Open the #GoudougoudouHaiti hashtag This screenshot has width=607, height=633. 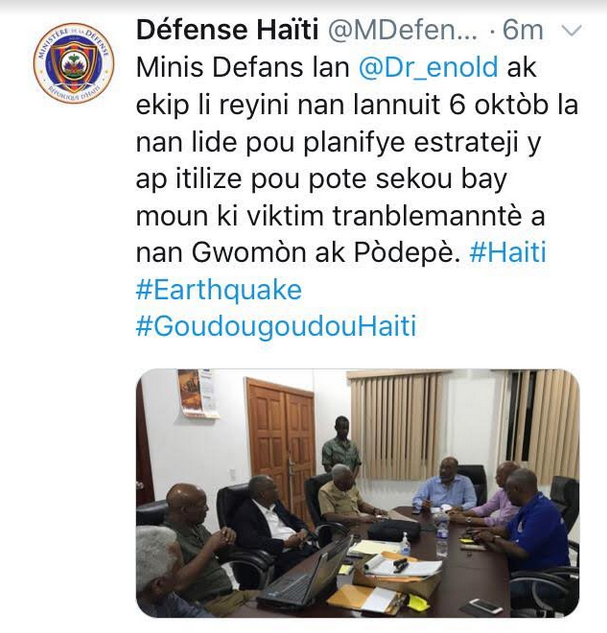(276, 326)
